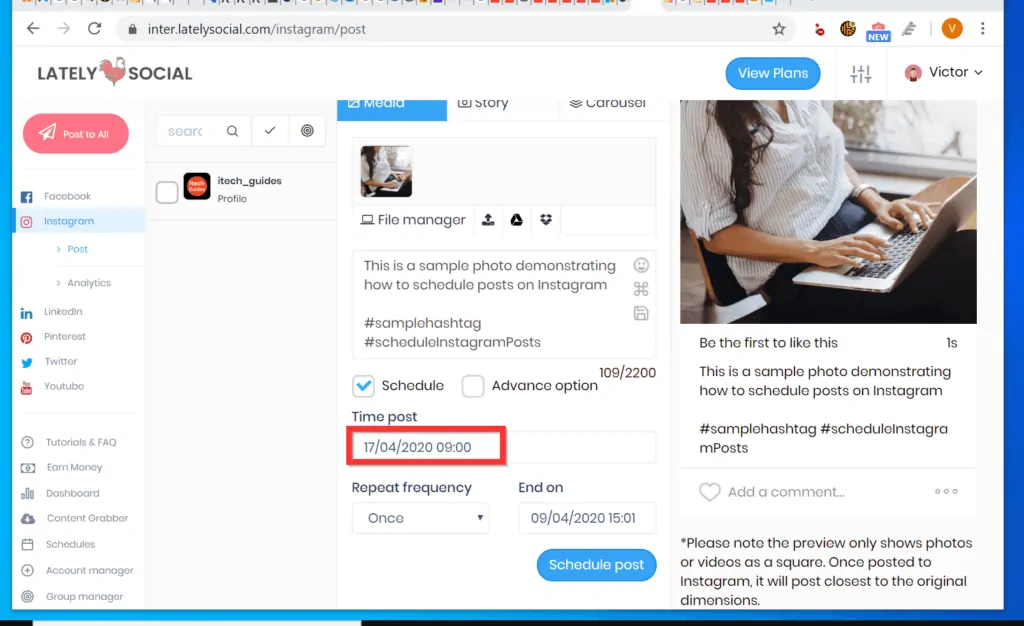Screen dimensions: 1024x626
Task: Enable the Advance option checkbox
Action: click(472, 386)
